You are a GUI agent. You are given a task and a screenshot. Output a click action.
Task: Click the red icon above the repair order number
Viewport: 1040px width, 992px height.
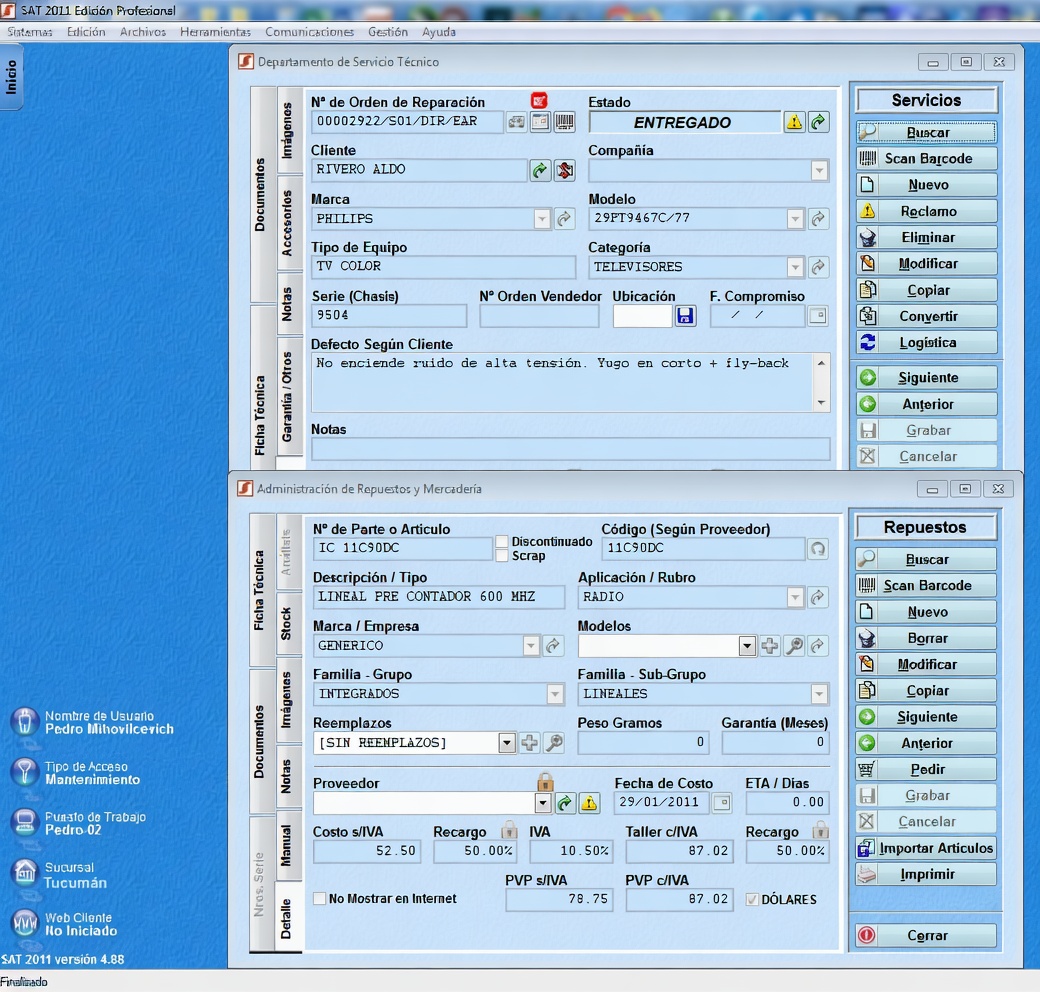coord(539,100)
